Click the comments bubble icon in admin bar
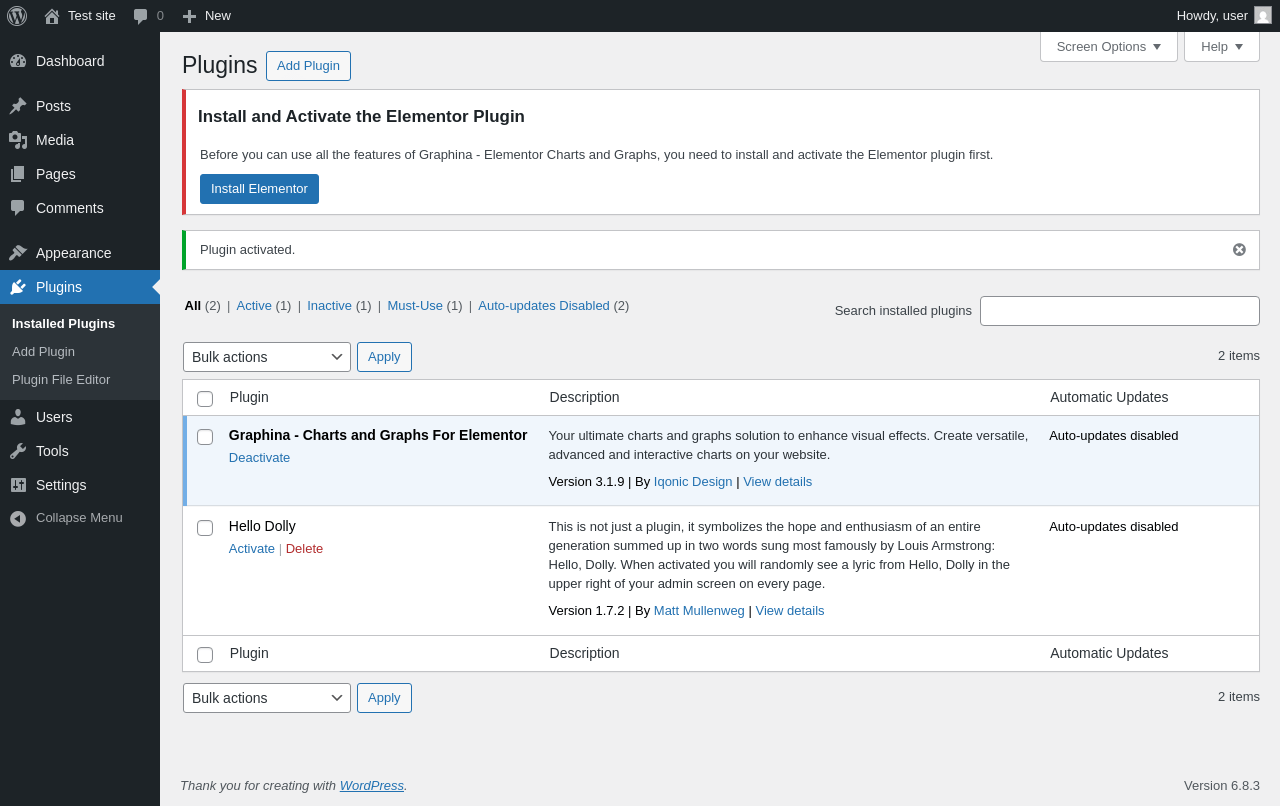This screenshot has height=806, width=1280. [141, 16]
